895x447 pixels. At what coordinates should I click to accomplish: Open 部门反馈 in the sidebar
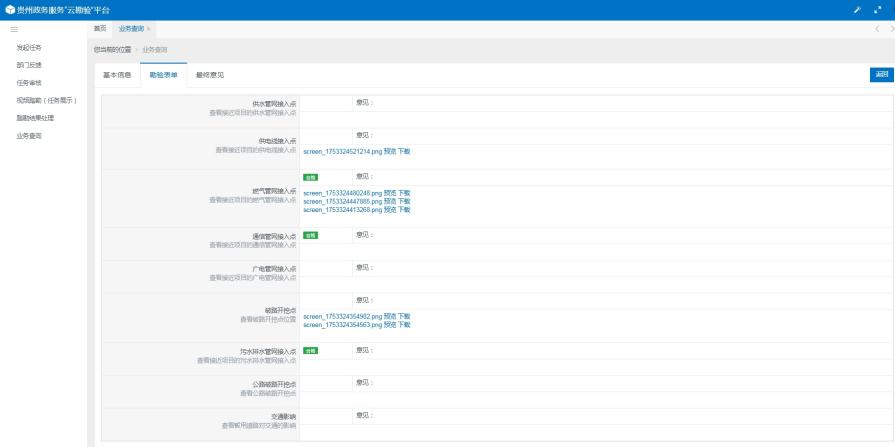(x=29, y=65)
